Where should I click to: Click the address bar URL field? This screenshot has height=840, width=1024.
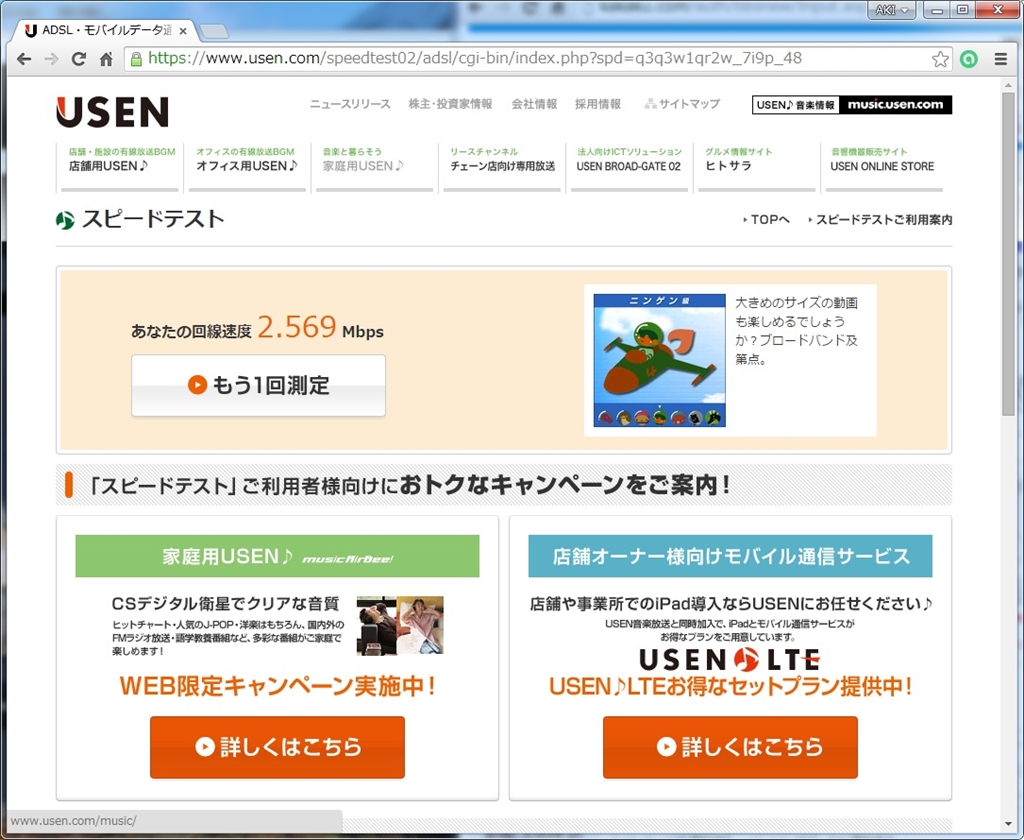[536, 59]
